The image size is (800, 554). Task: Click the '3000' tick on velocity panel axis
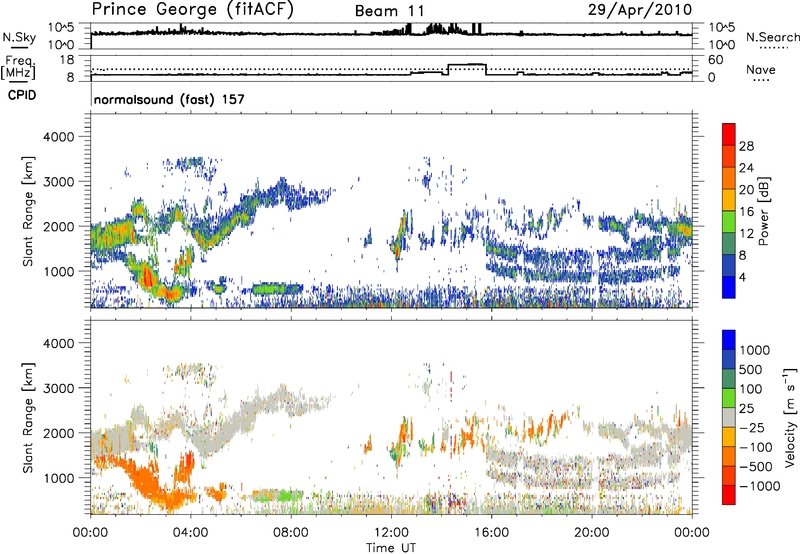58,388
